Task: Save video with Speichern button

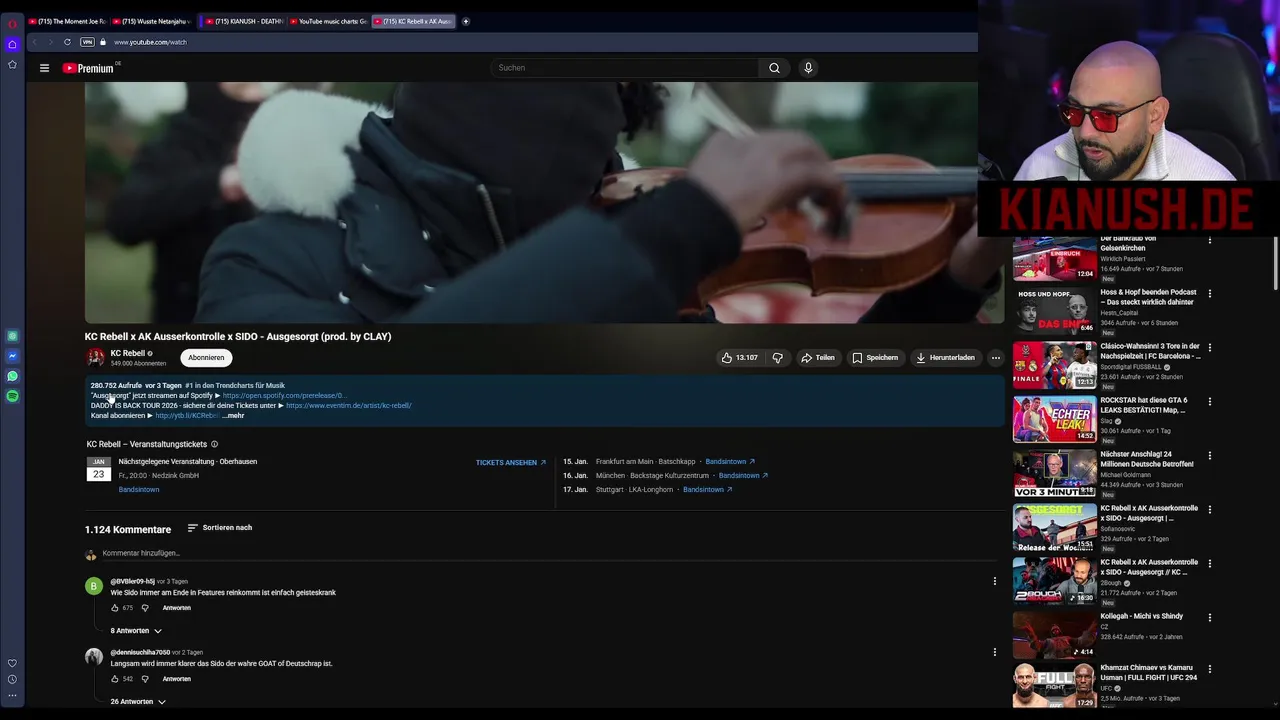Action: pos(875,357)
